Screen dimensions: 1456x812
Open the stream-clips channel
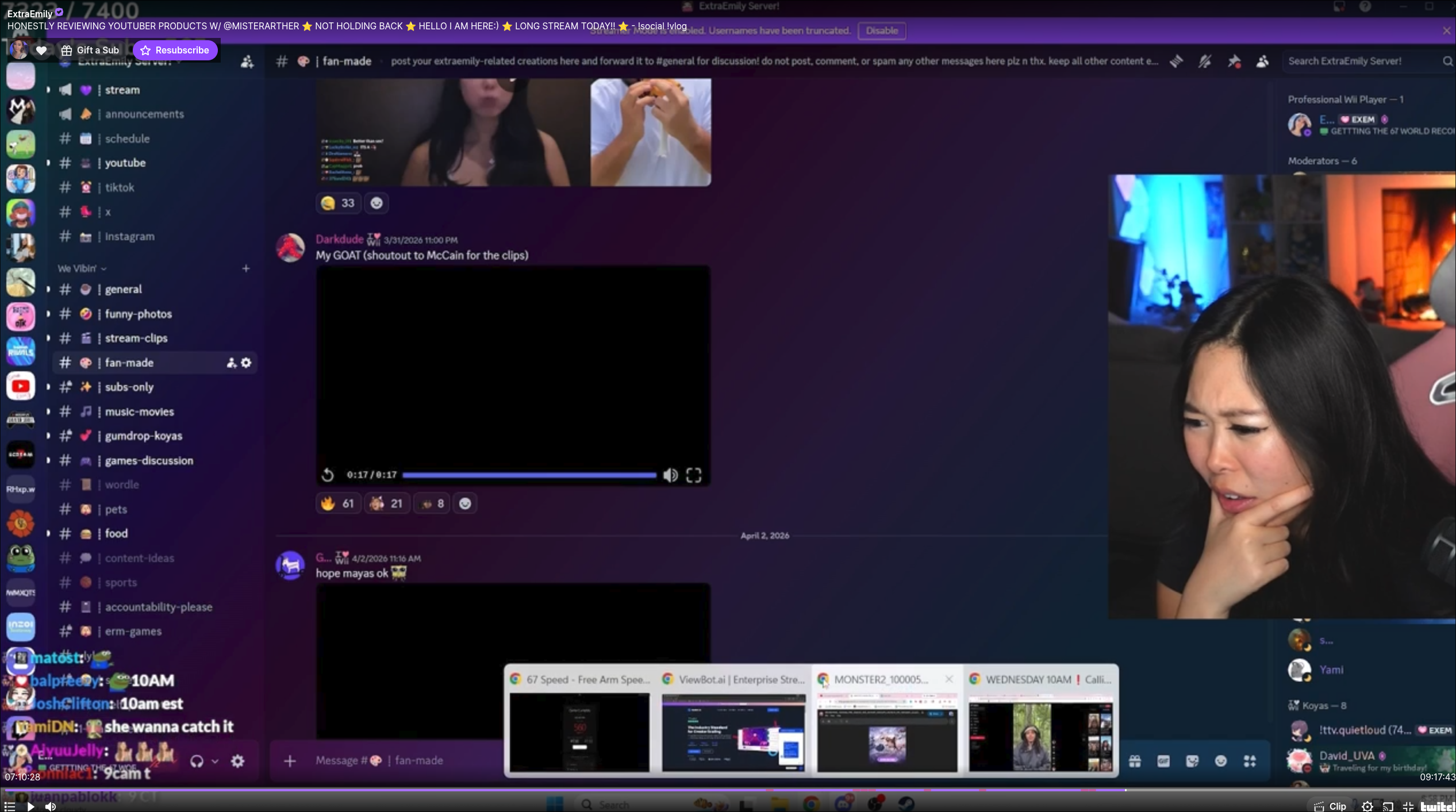(136, 338)
